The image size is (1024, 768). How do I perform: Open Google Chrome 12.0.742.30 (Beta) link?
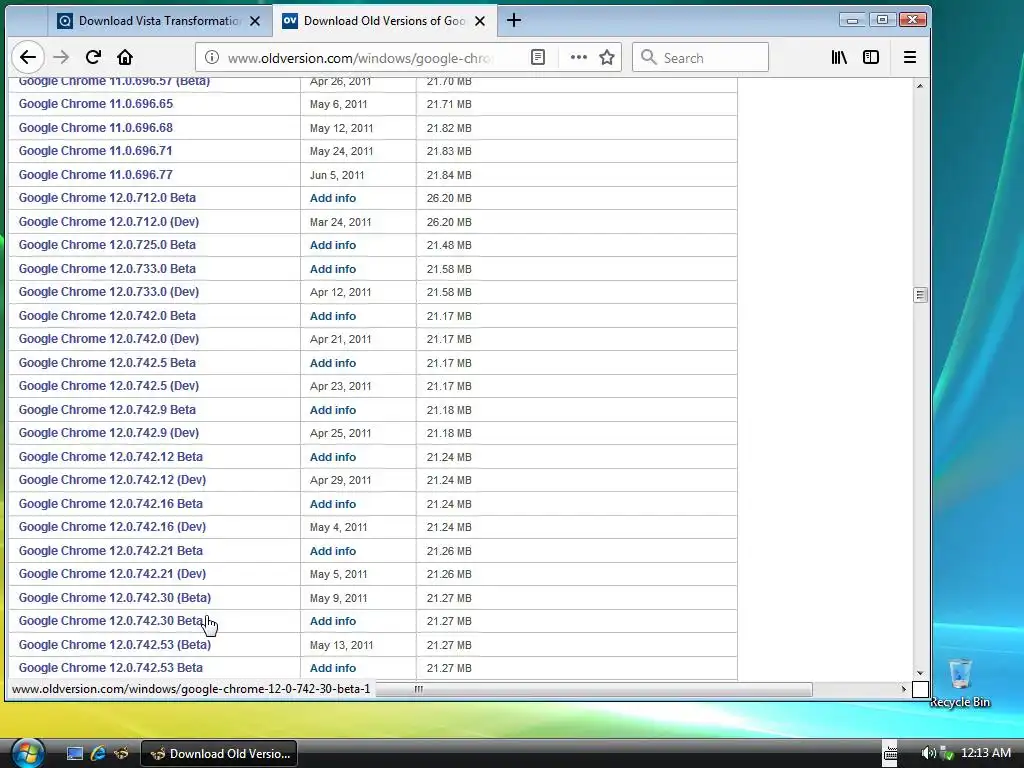pyautogui.click(x=115, y=598)
